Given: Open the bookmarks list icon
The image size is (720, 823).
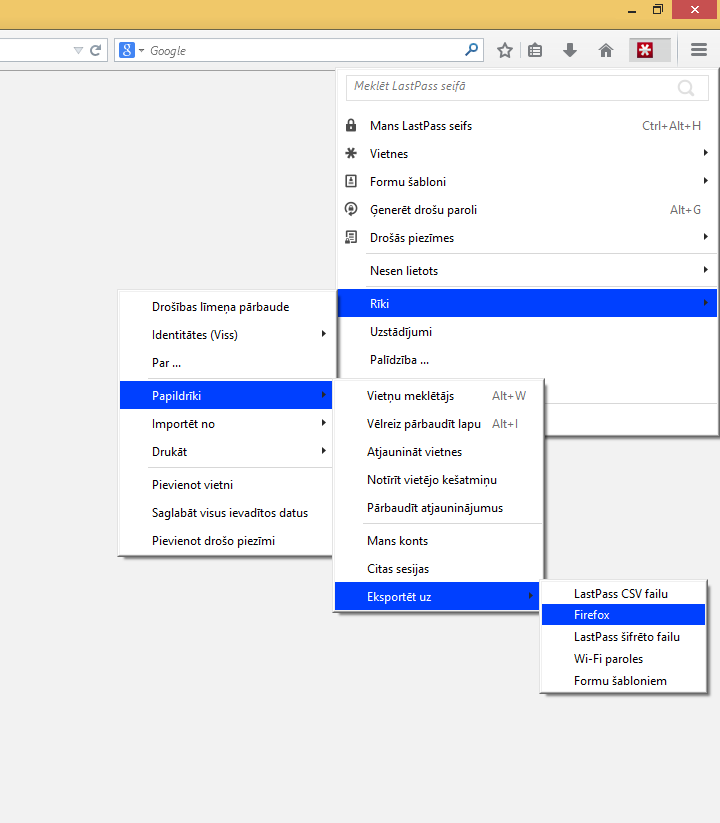Looking at the screenshot, I should (535, 50).
